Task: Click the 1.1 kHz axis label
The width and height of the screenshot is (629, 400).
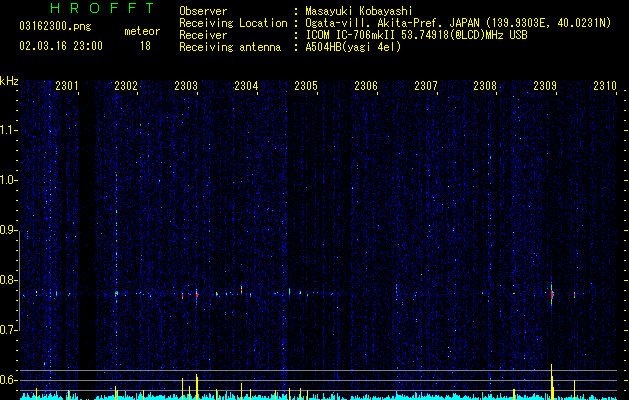Action: [9, 130]
